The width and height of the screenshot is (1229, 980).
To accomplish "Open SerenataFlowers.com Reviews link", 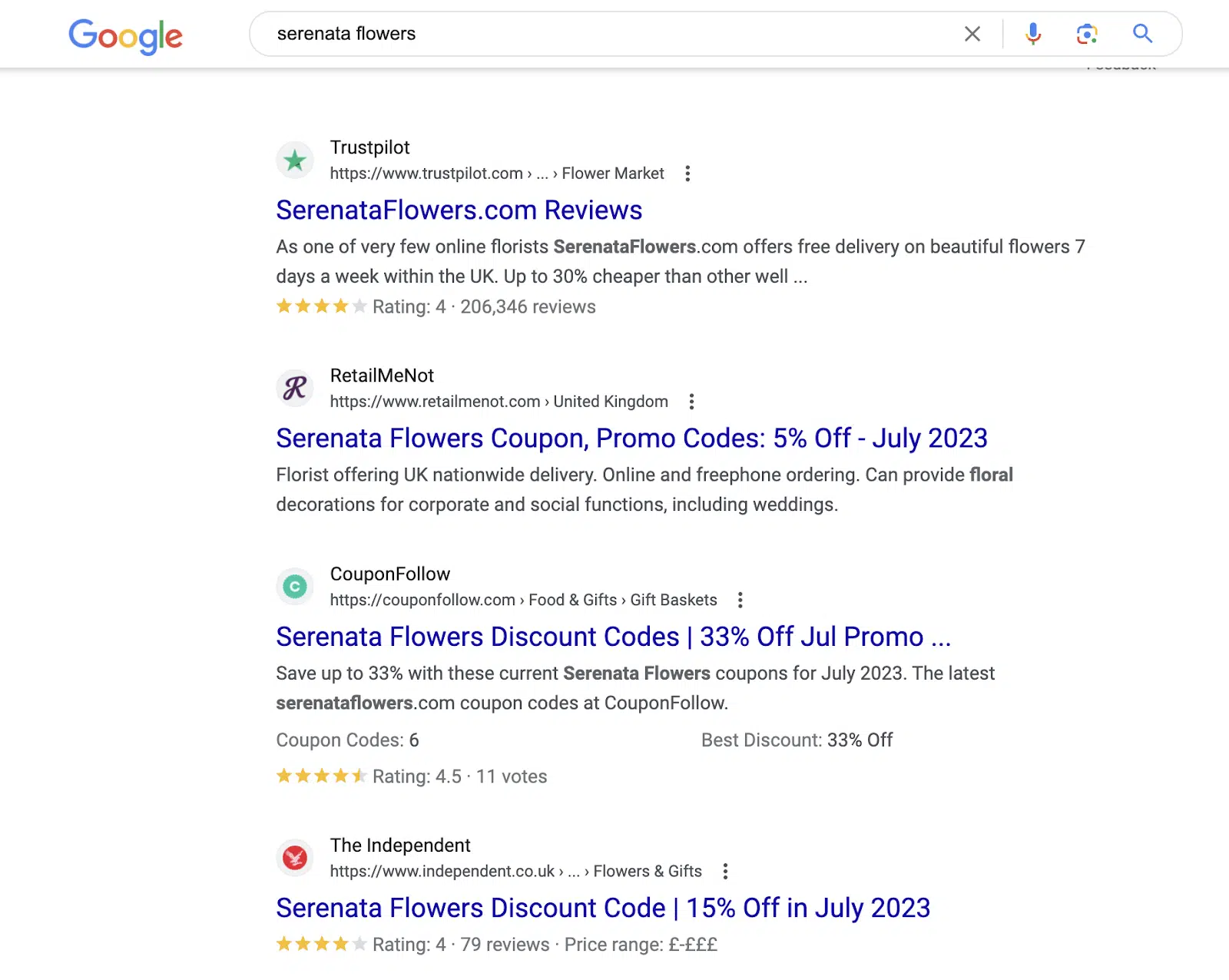I will pyautogui.click(x=459, y=210).
